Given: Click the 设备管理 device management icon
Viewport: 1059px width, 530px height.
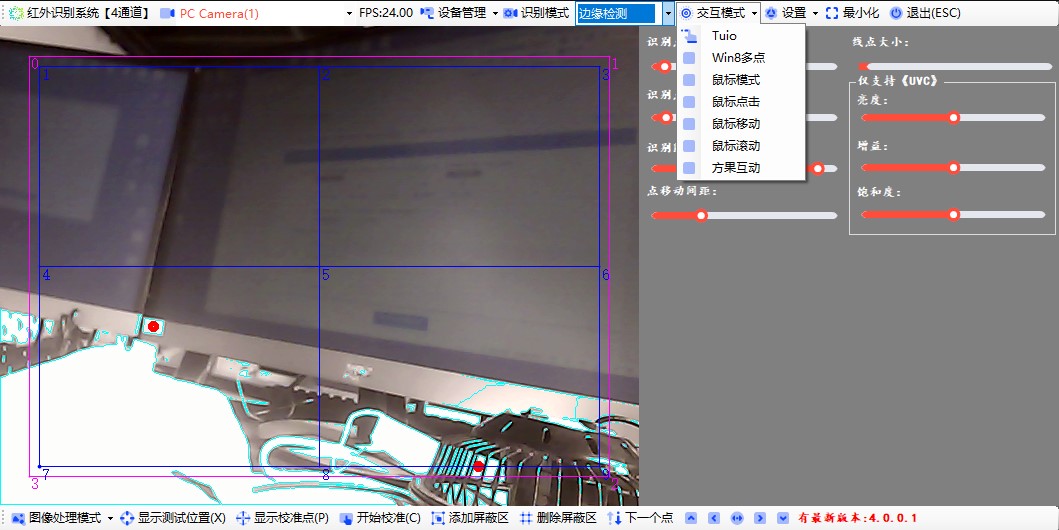Looking at the screenshot, I should coord(427,13).
